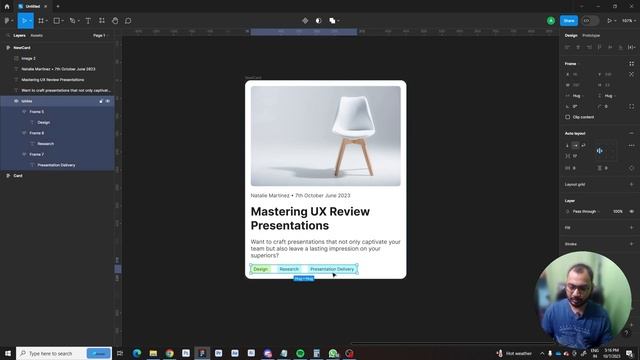Click the chair image on the card
The height and width of the screenshot is (360, 640).
325,136
